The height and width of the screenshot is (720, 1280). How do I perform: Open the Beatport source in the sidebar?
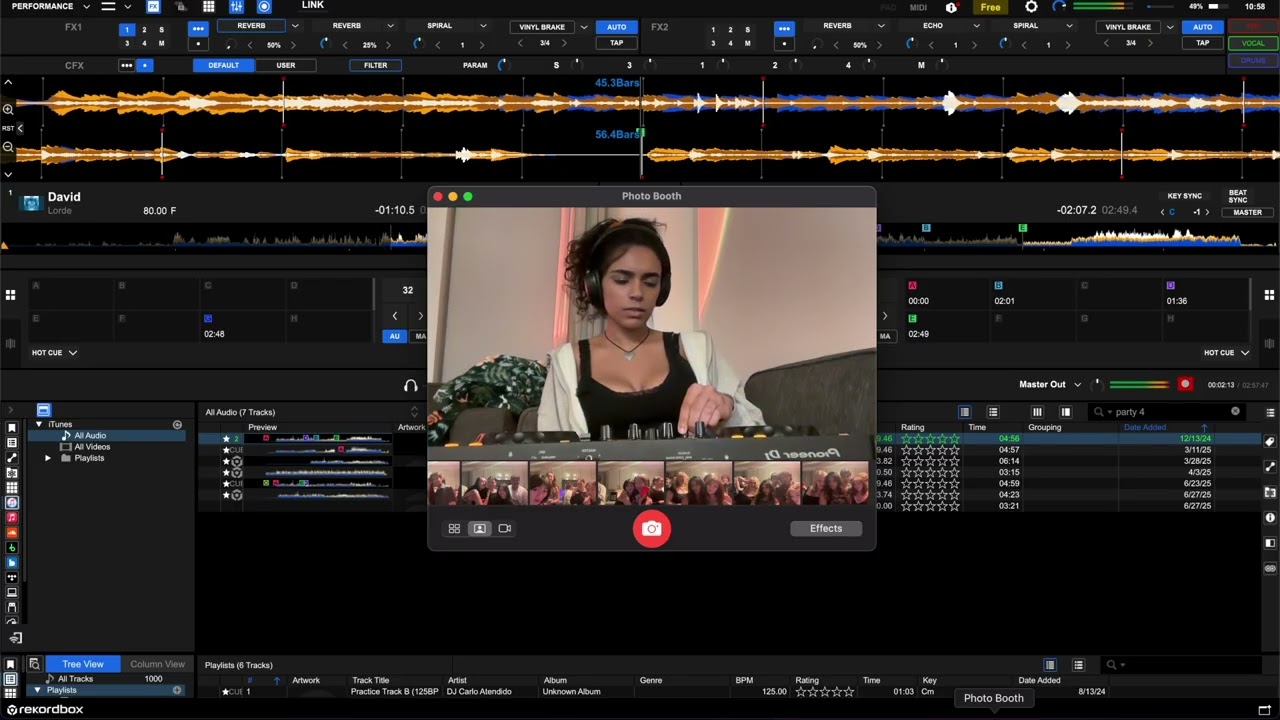point(12,547)
